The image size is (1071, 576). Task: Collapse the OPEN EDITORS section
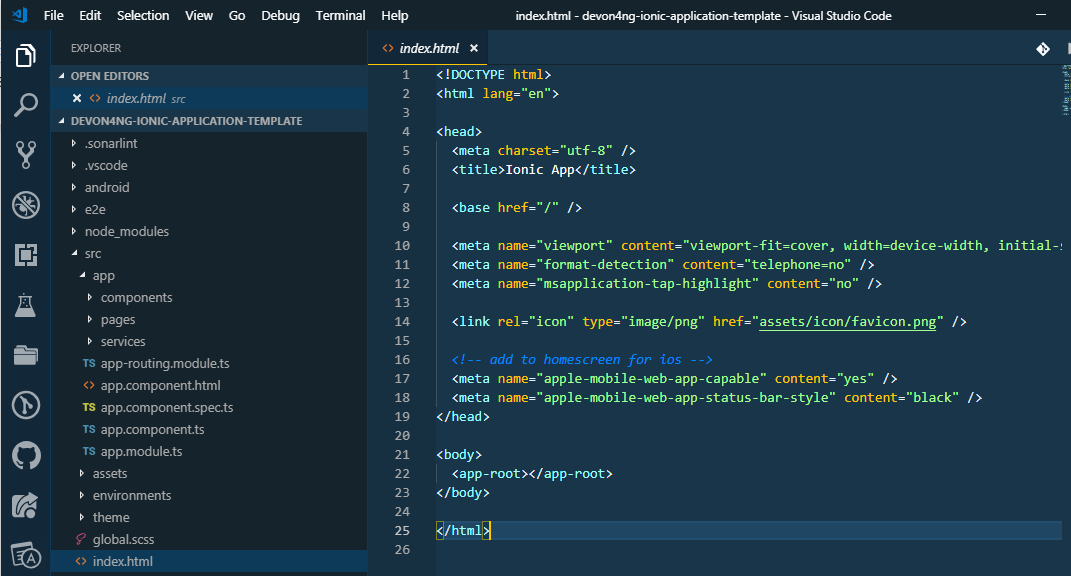(109, 76)
